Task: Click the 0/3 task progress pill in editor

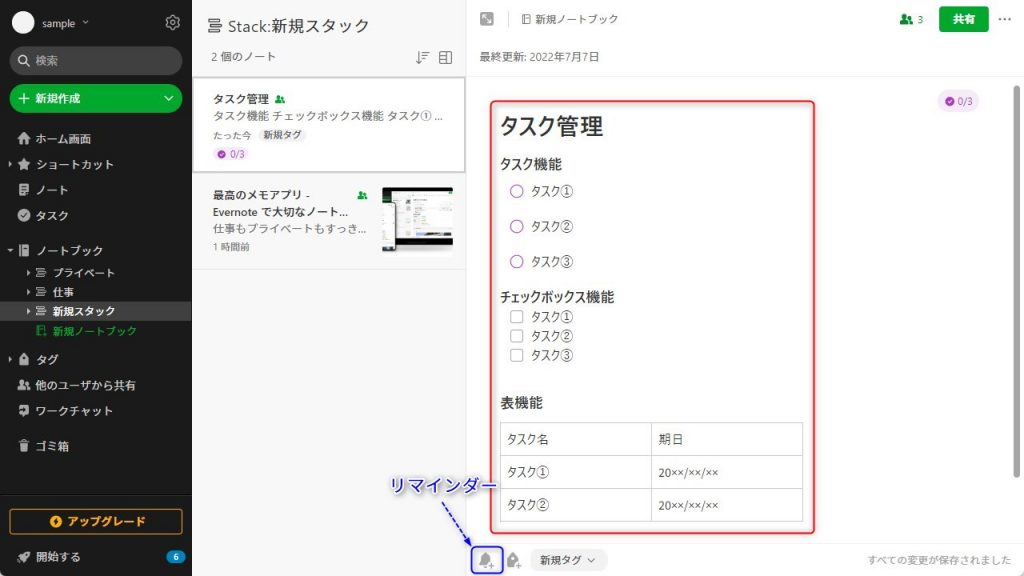Action: click(958, 101)
